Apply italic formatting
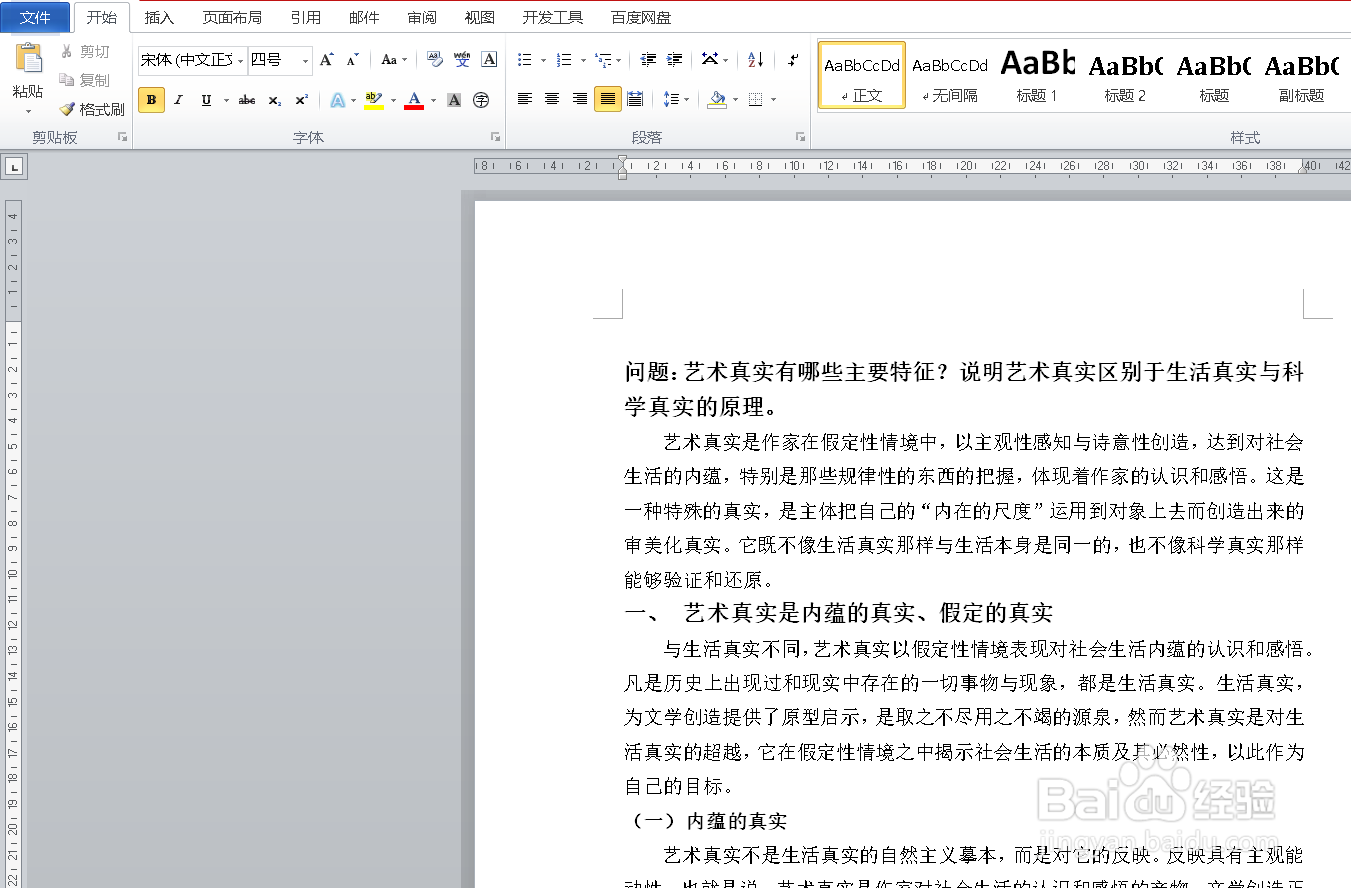 [x=178, y=100]
